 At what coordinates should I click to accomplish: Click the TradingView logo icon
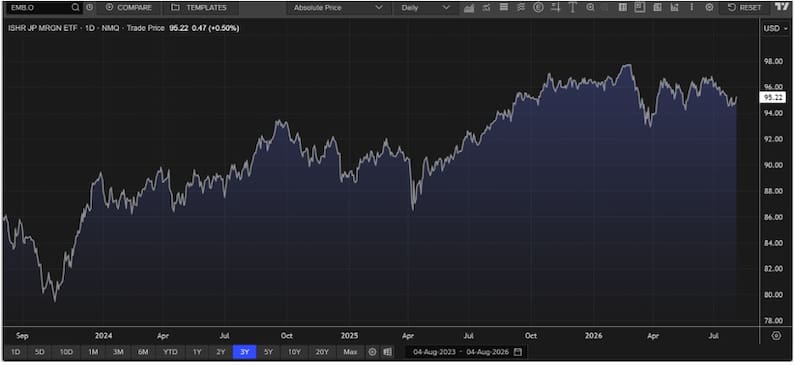point(781,7)
